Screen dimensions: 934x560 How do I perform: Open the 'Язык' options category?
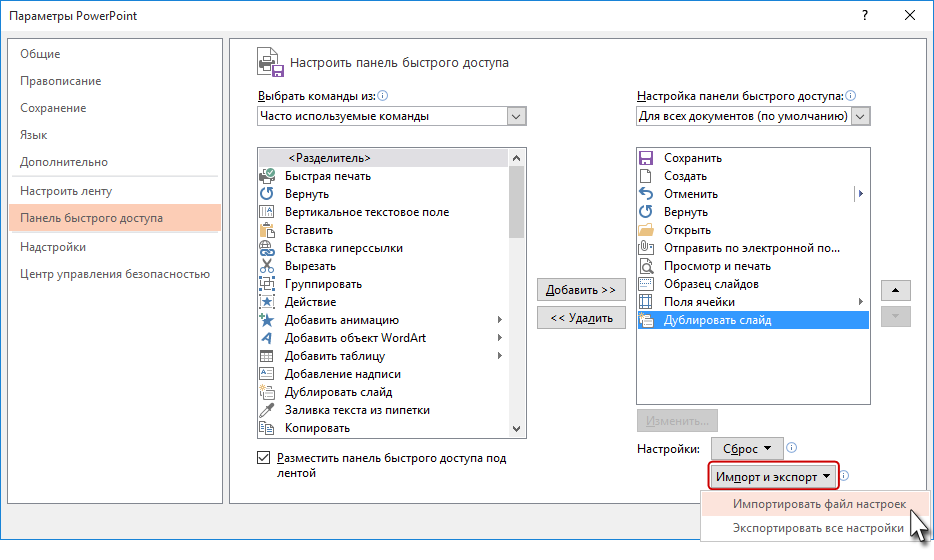coord(115,135)
